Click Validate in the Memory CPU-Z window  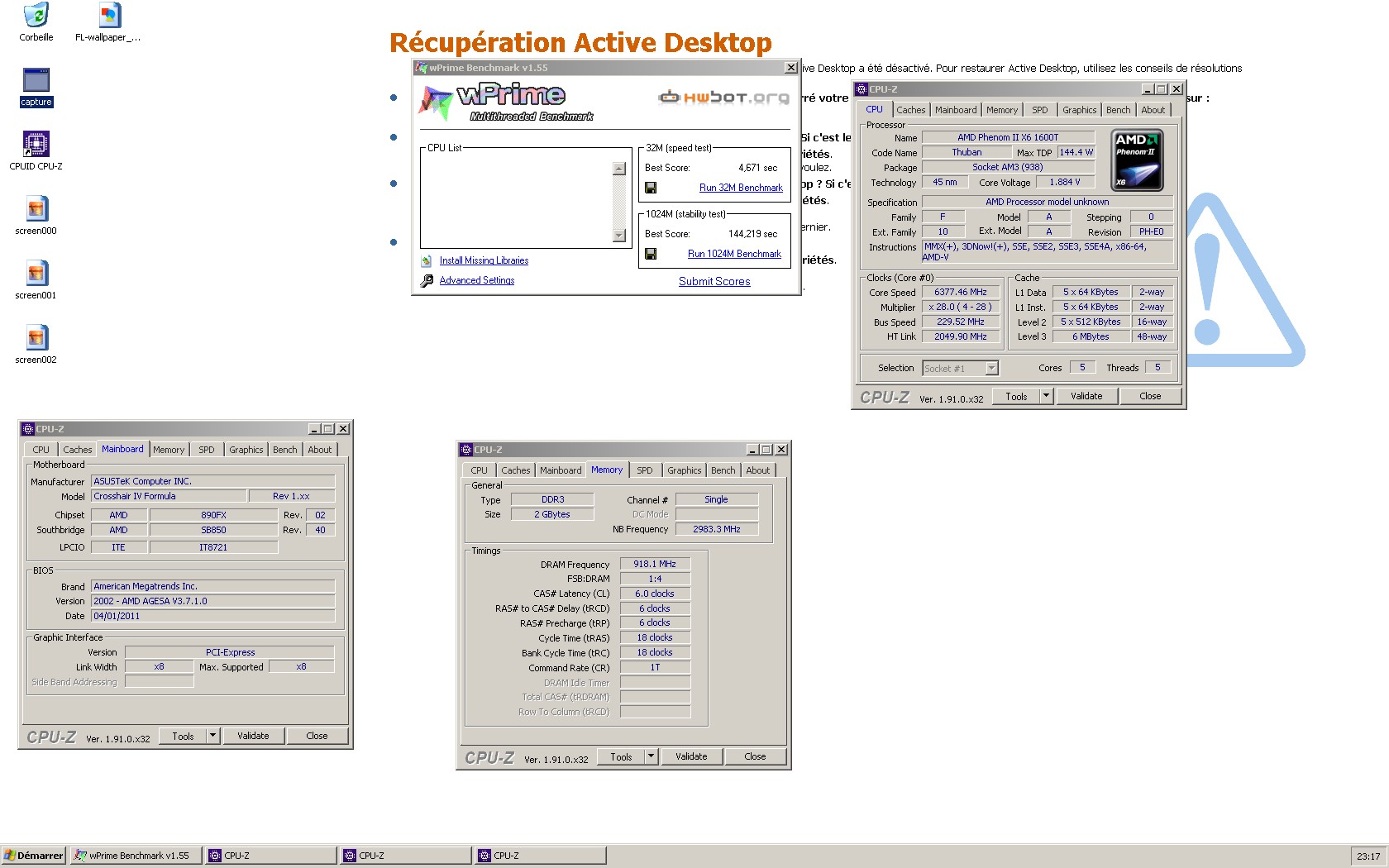691,756
